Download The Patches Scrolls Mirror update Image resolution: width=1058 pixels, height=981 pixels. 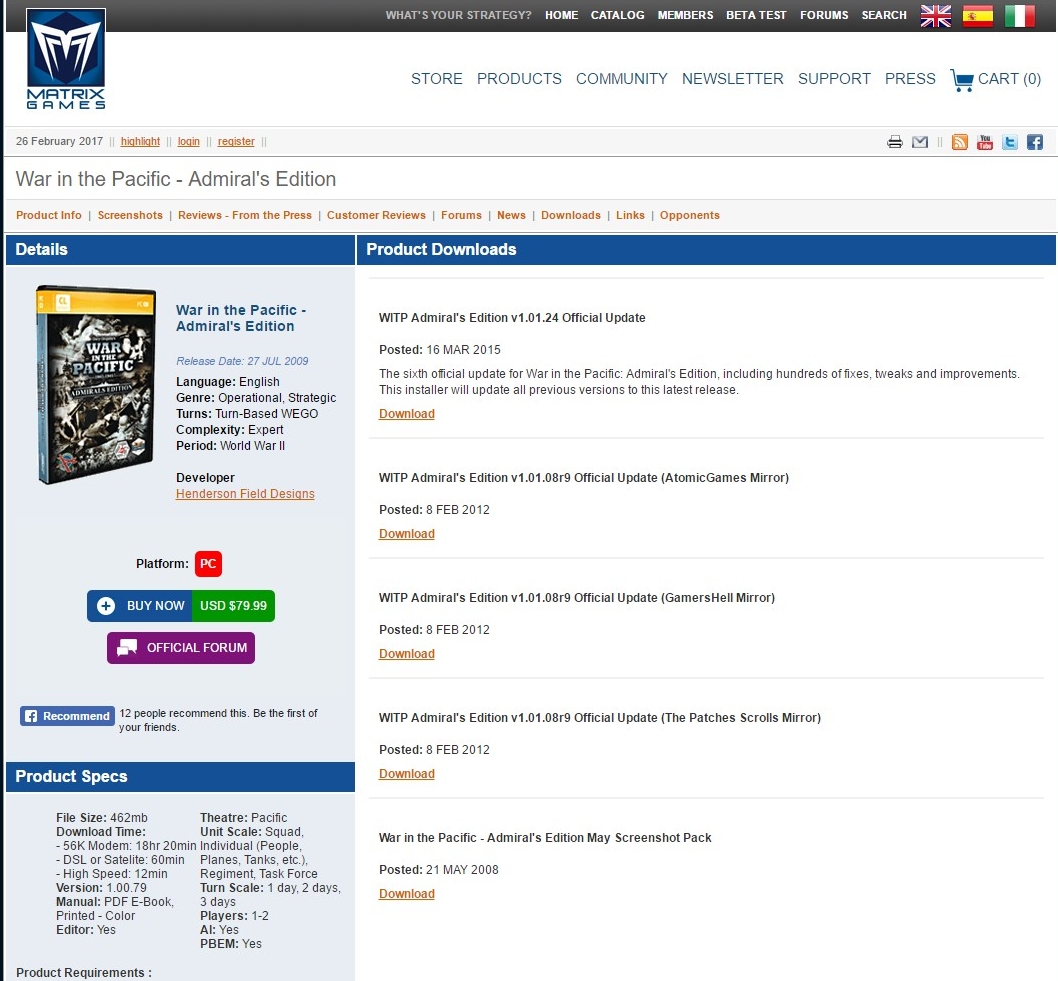(x=407, y=775)
